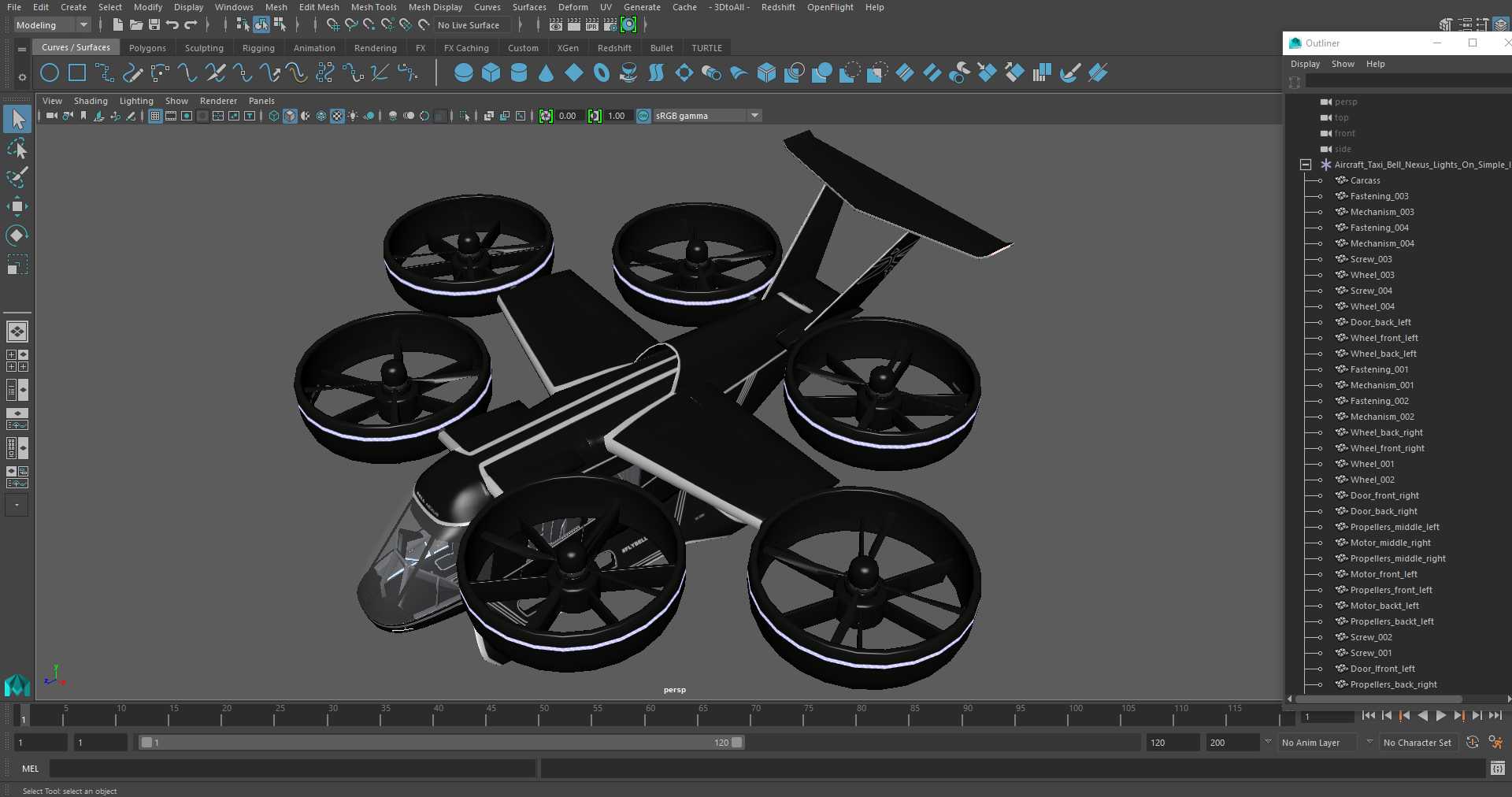Image resolution: width=1512 pixels, height=797 pixels.
Task: Play the animation forwards
Action: [1440, 716]
